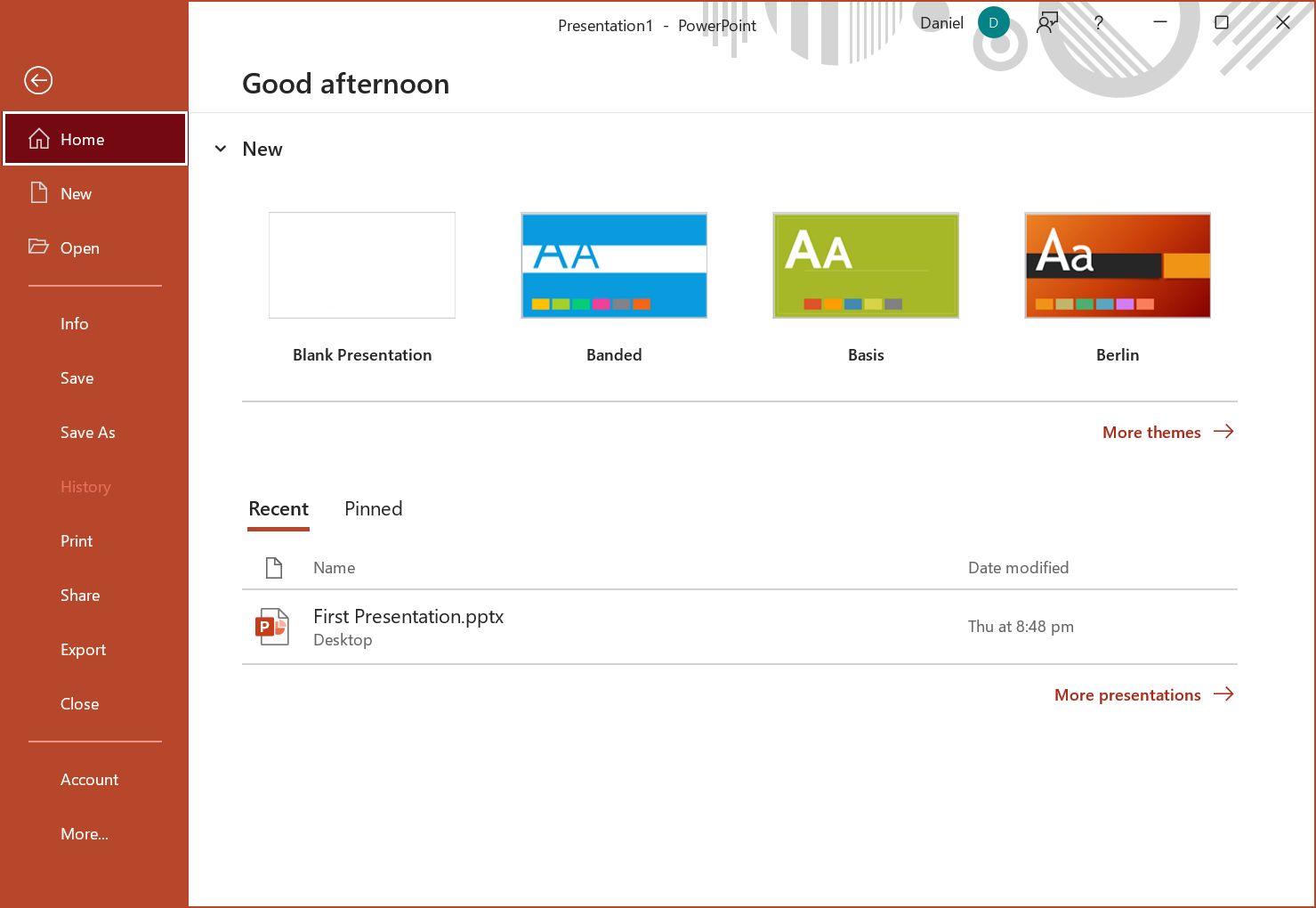
Task: Choose the Blank Presentation thumbnail
Action: tap(362, 265)
